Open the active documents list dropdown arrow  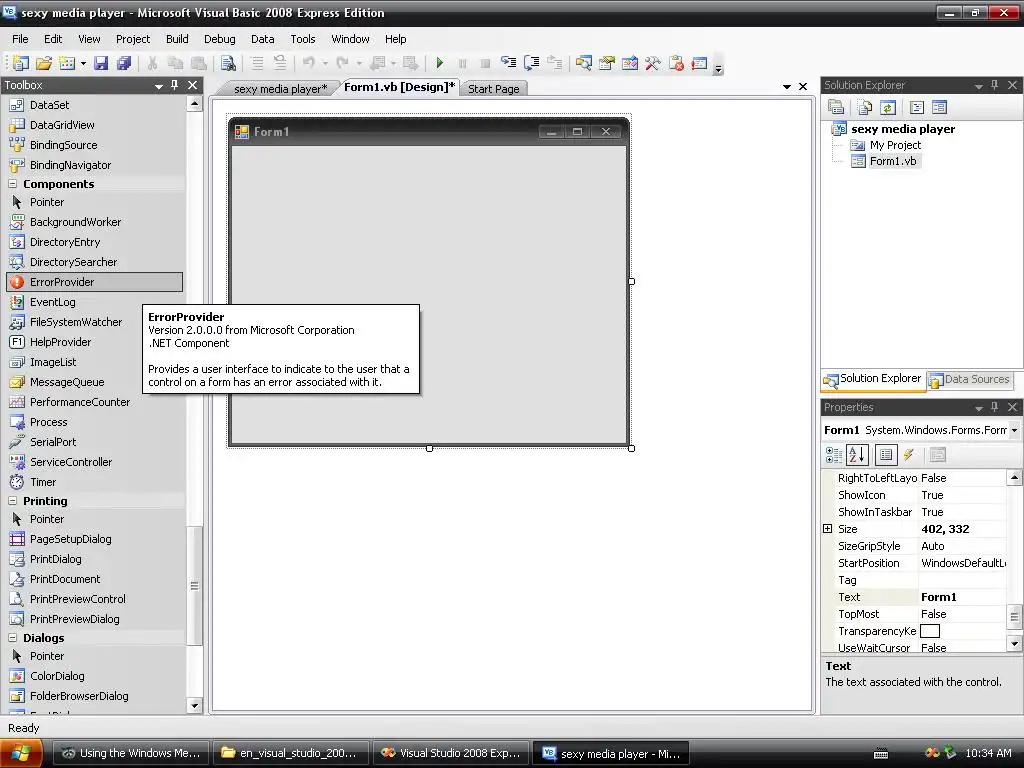coord(787,86)
